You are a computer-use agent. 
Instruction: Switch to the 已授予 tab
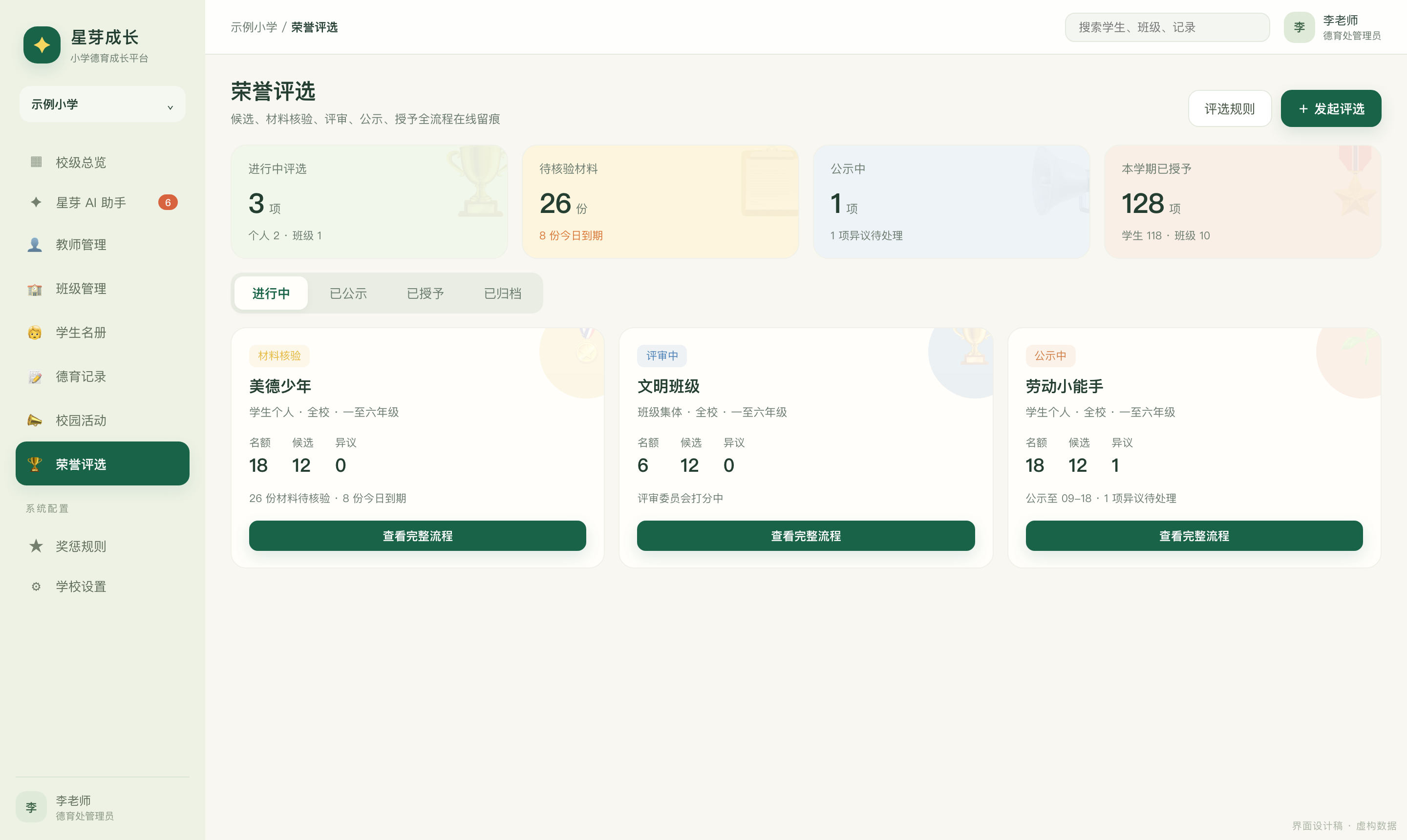tap(425, 293)
